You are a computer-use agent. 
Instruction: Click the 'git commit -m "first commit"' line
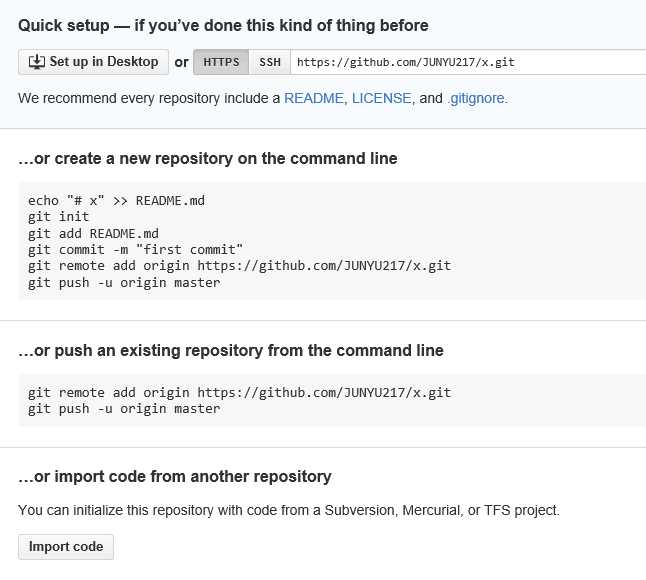136,250
